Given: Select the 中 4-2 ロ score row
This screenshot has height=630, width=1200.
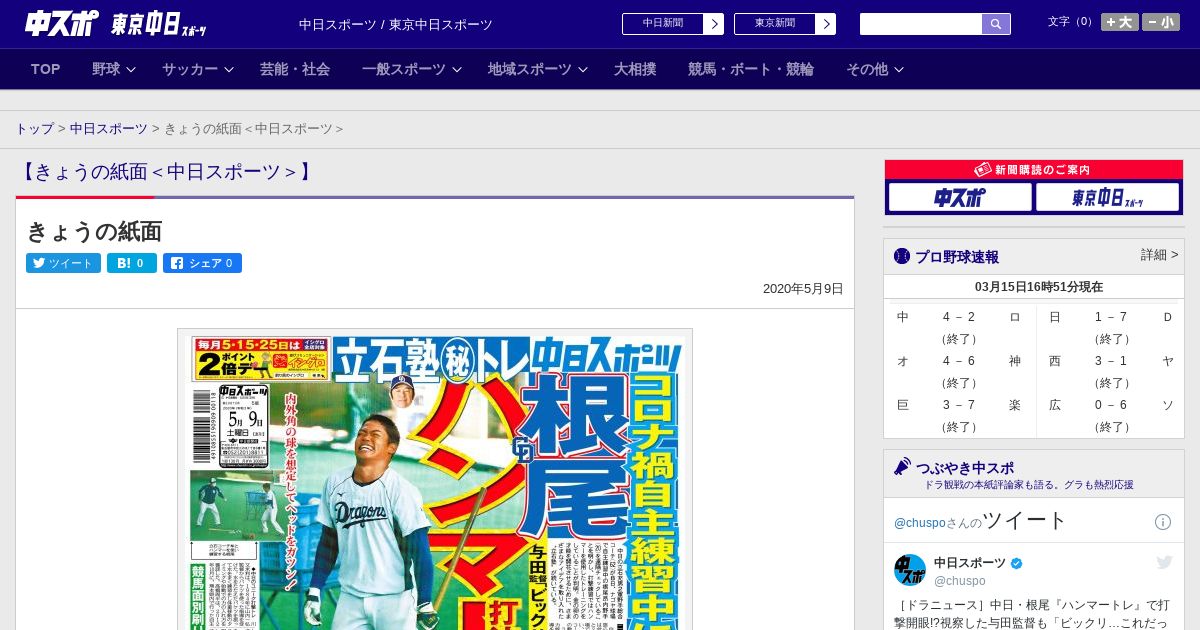Looking at the screenshot, I should click(959, 328).
